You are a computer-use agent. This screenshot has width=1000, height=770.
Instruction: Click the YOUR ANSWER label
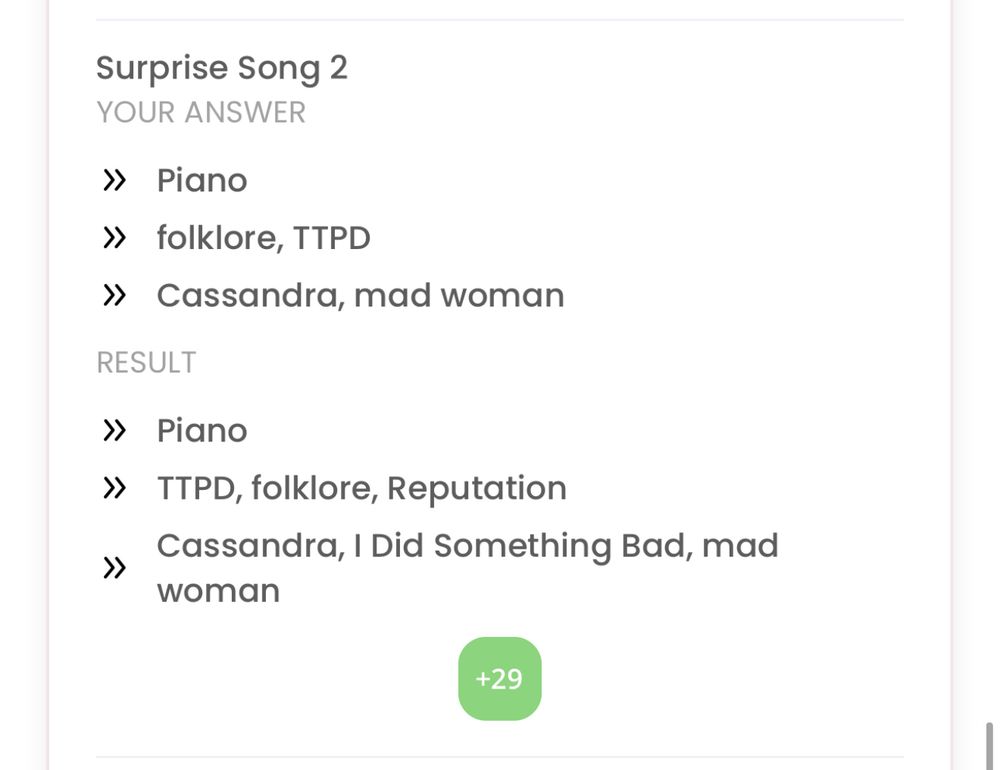(201, 112)
